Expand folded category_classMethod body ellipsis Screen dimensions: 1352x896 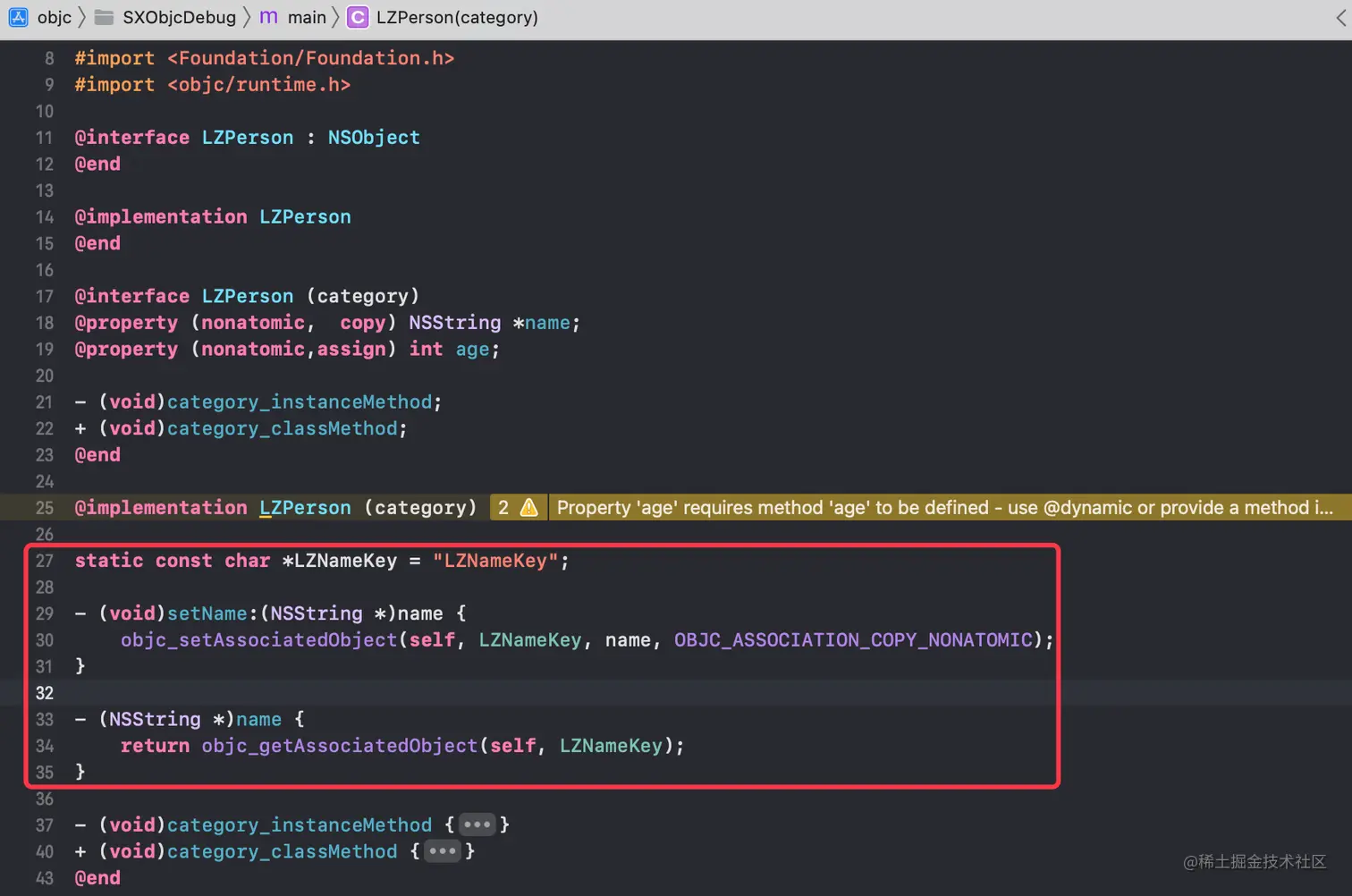tap(443, 851)
